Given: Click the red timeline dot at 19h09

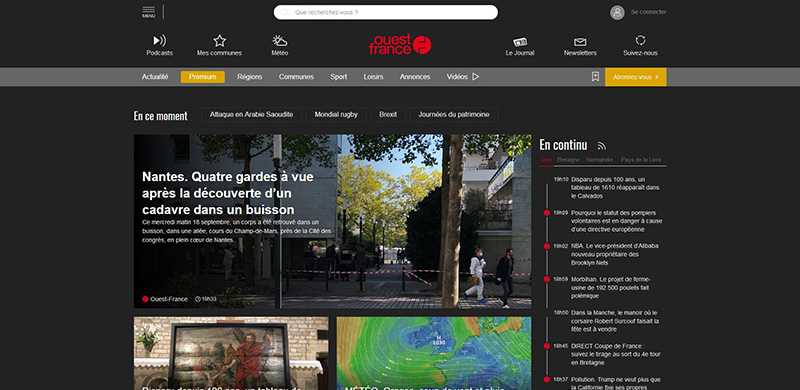Looking at the screenshot, I should coord(546,213).
